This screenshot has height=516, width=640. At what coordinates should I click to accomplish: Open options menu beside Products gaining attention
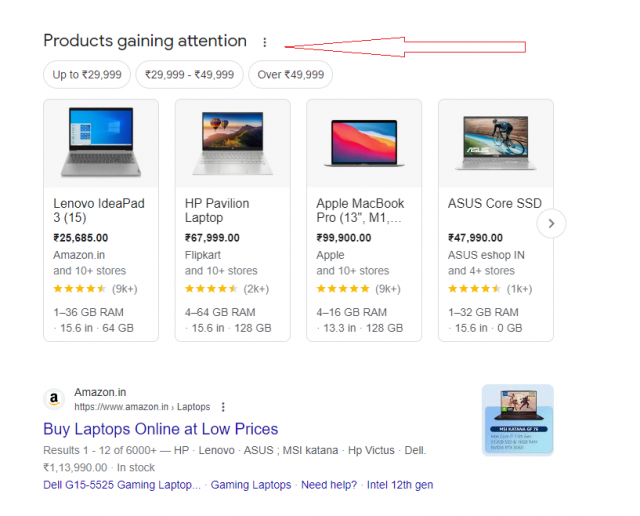click(x=264, y=42)
